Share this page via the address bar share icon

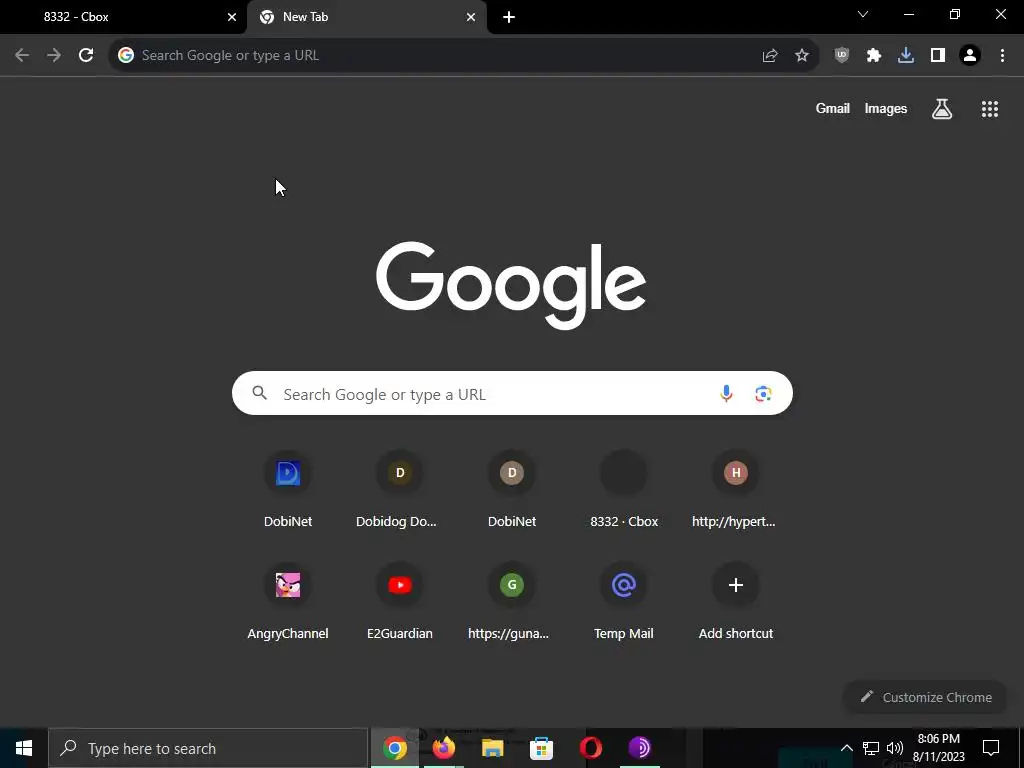pyautogui.click(x=770, y=56)
